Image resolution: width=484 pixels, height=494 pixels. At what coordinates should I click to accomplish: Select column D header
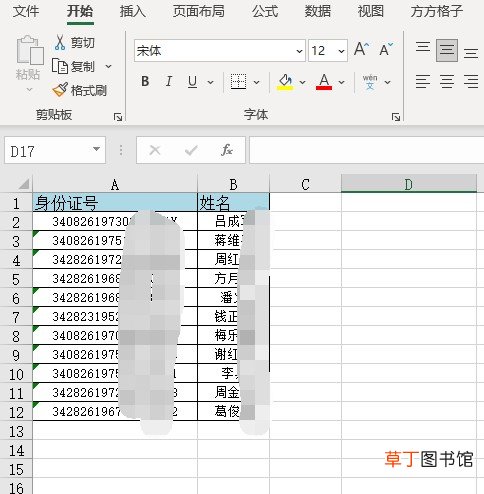coord(409,184)
